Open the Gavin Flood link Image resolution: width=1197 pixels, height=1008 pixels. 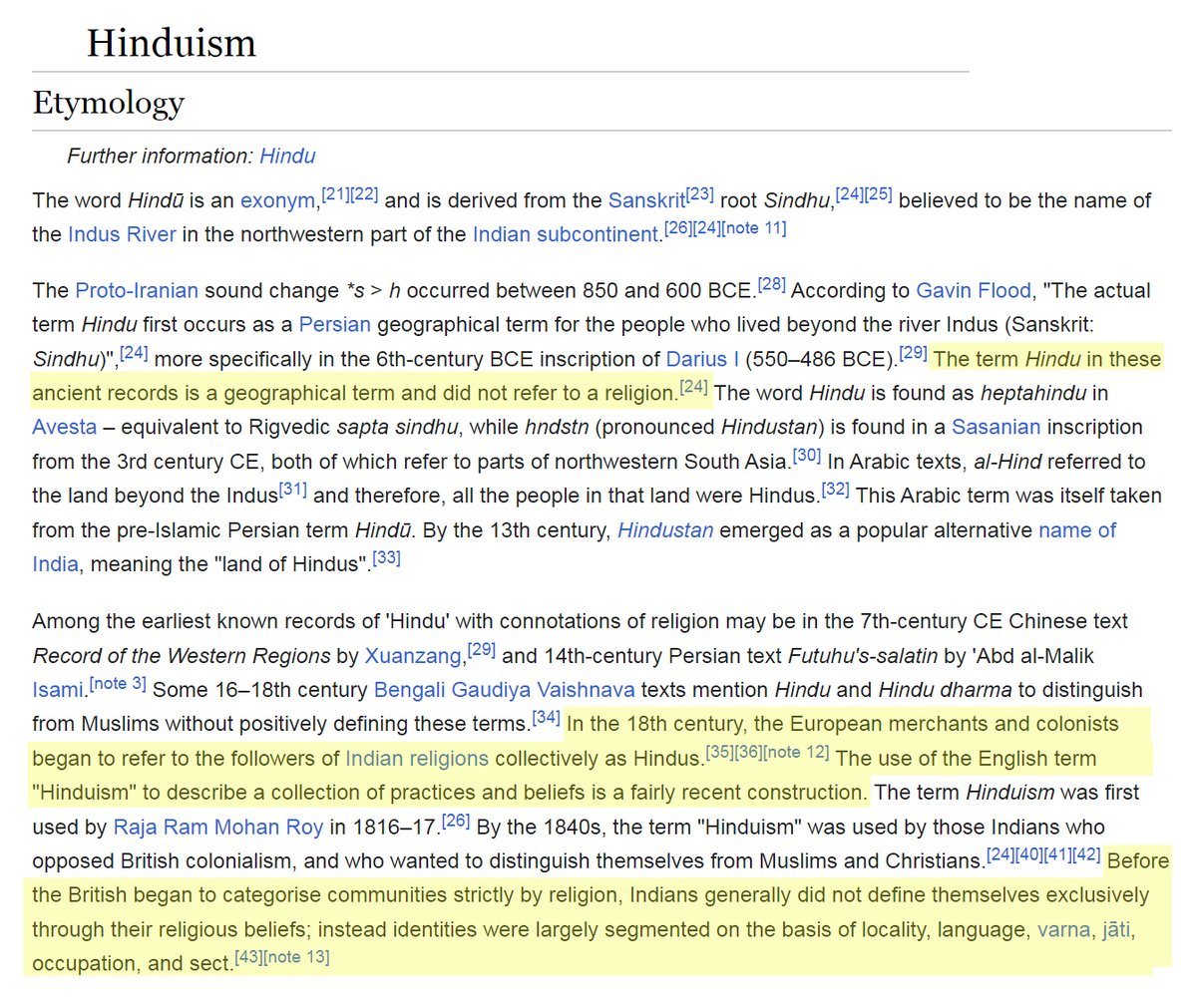coord(974,291)
